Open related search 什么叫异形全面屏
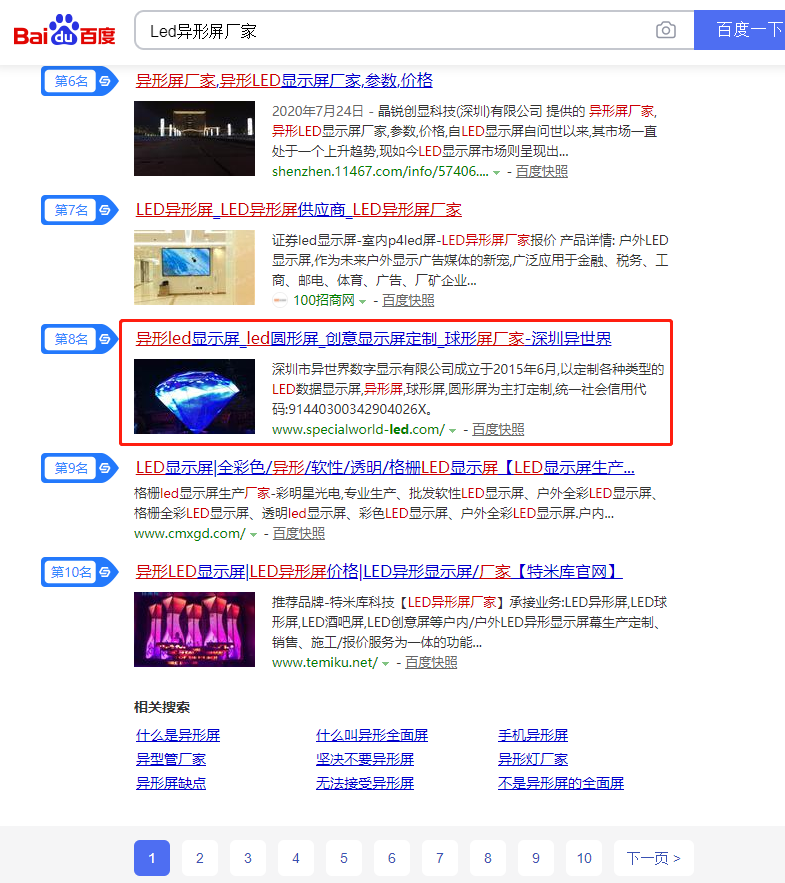The height and width of the screenshot is (883, 785). click(x=372, y=735)
